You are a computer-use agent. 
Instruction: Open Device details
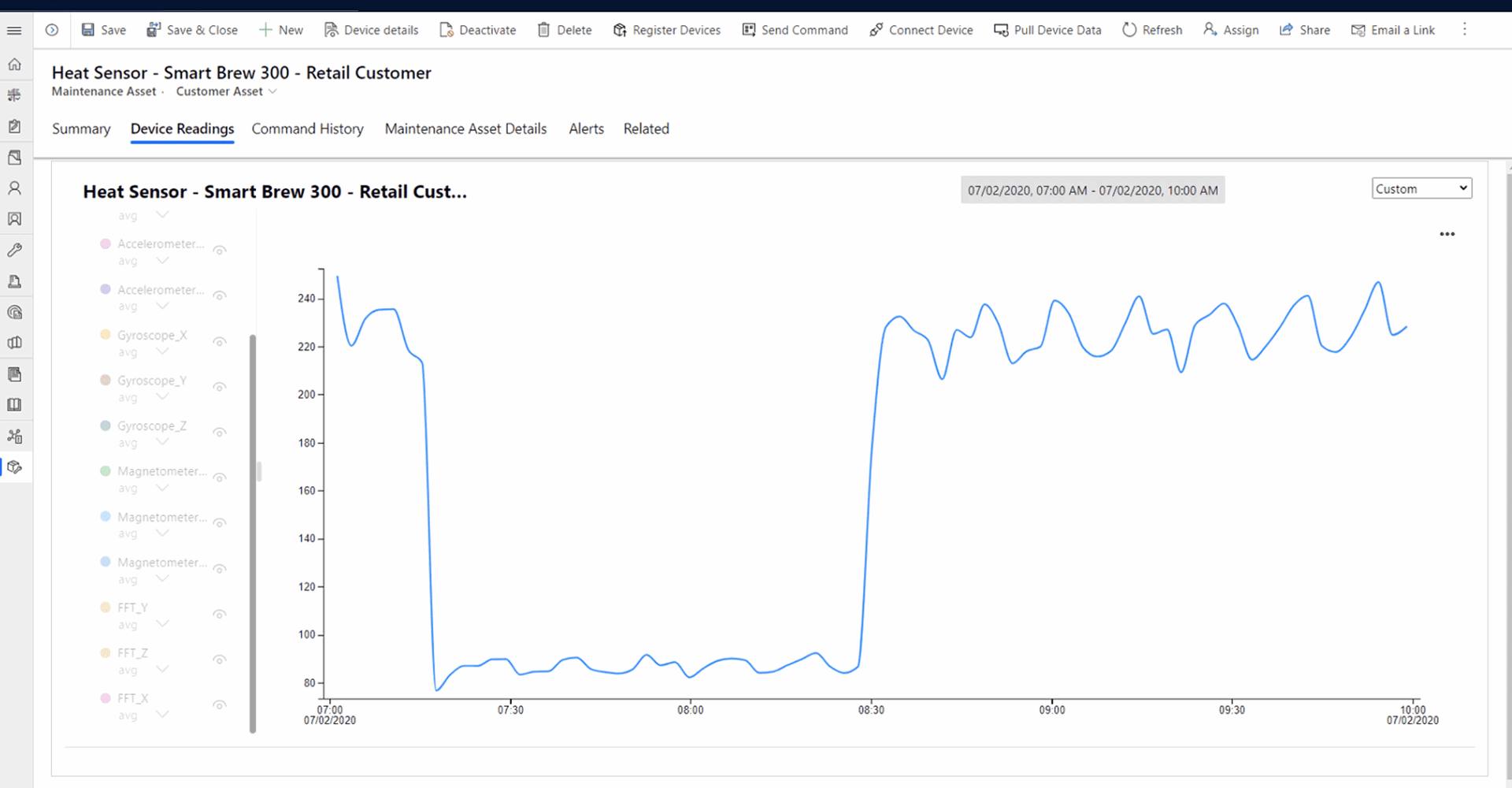[371, 30]
